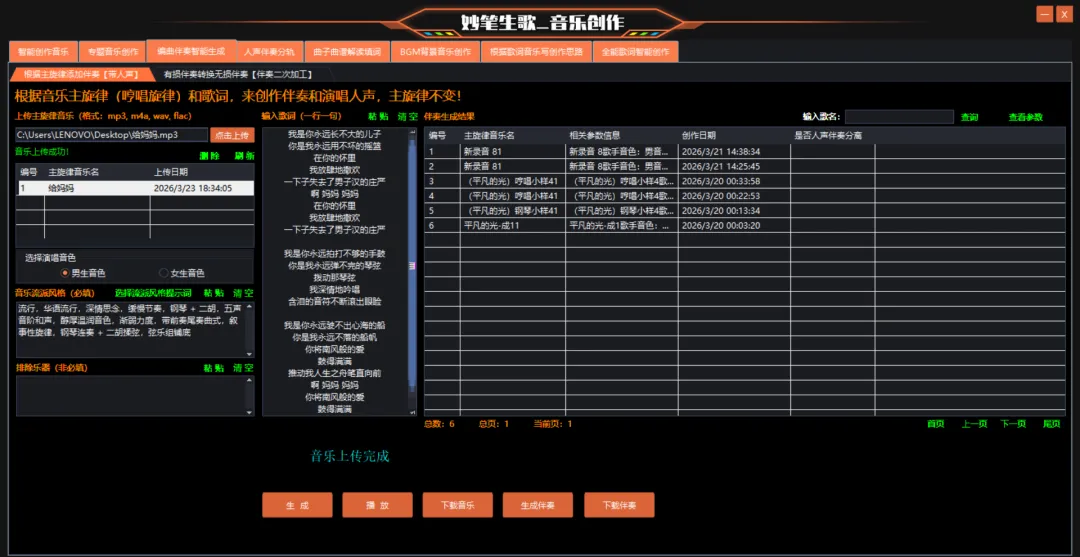
Task: Click lyric line 拨动那琴弦
Action: 334,277
